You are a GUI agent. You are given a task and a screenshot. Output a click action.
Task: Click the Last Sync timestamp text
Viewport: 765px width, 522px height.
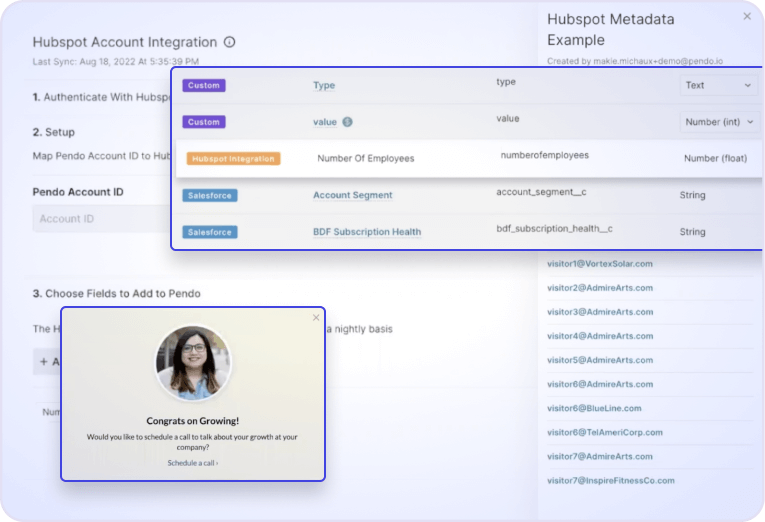(116, 61)
